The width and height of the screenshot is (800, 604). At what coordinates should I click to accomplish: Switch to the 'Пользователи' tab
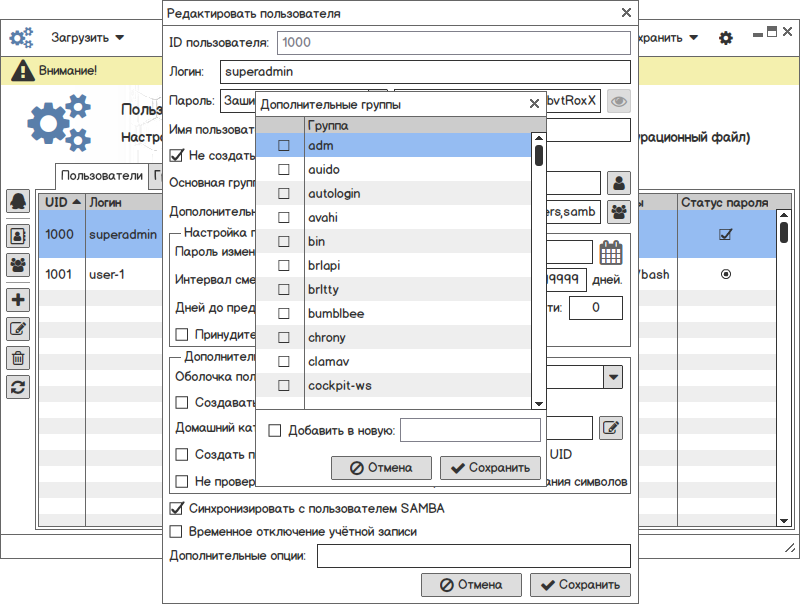tap(101, 176)
